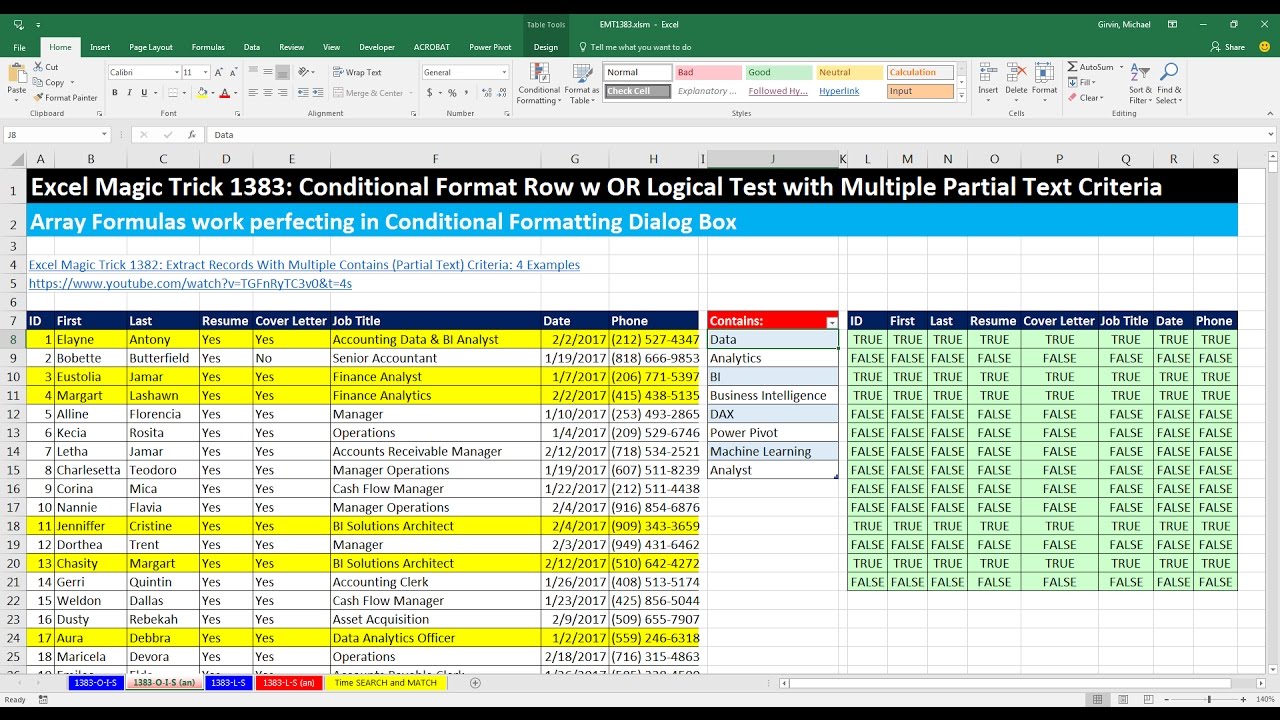Expand the cell styles gallery

[x=962, y=97]
